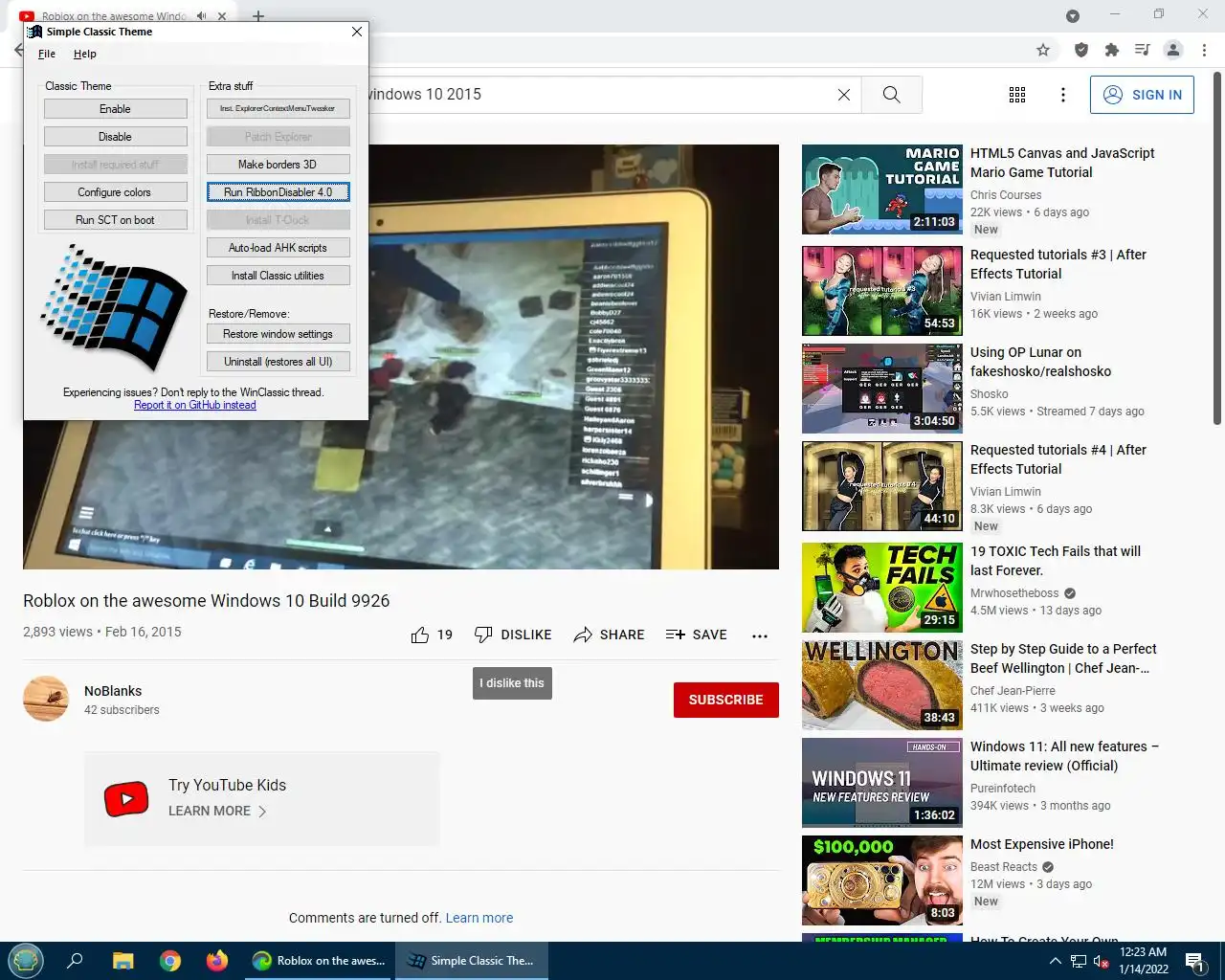Click the red SUBSCRIBE button

point(726,700)
